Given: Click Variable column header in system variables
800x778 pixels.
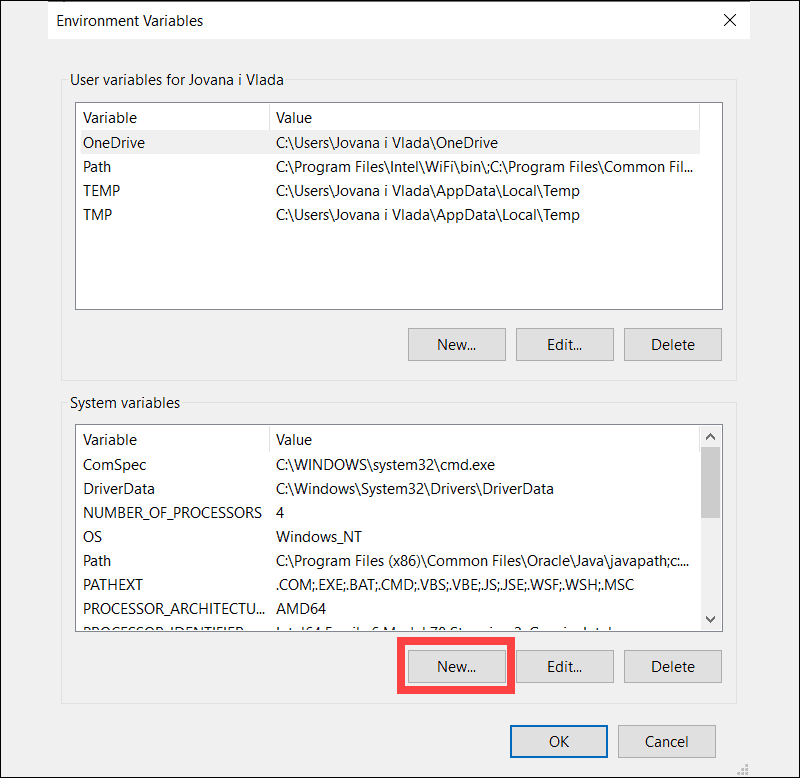Looking at the screenshot, I should click(x=174, y=440).
